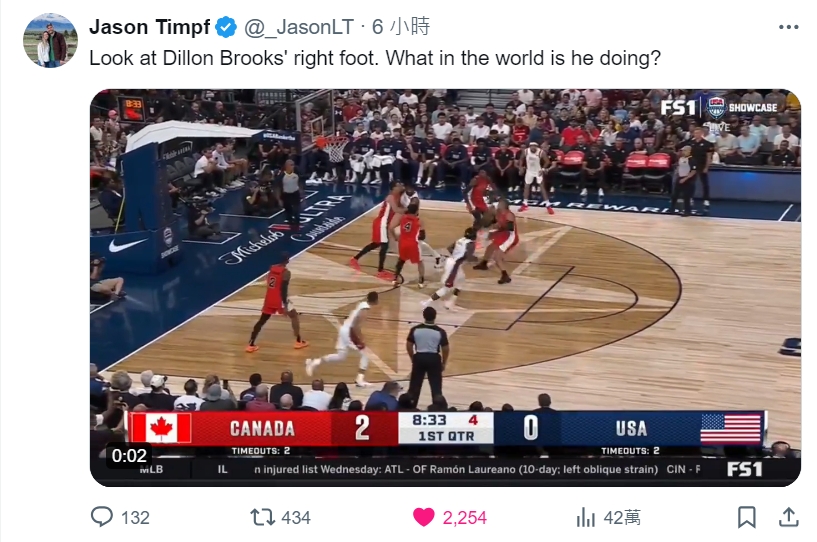817x542 pixels.
Task: Click the 42萬 views count
Action: click(x=622, y=518)
